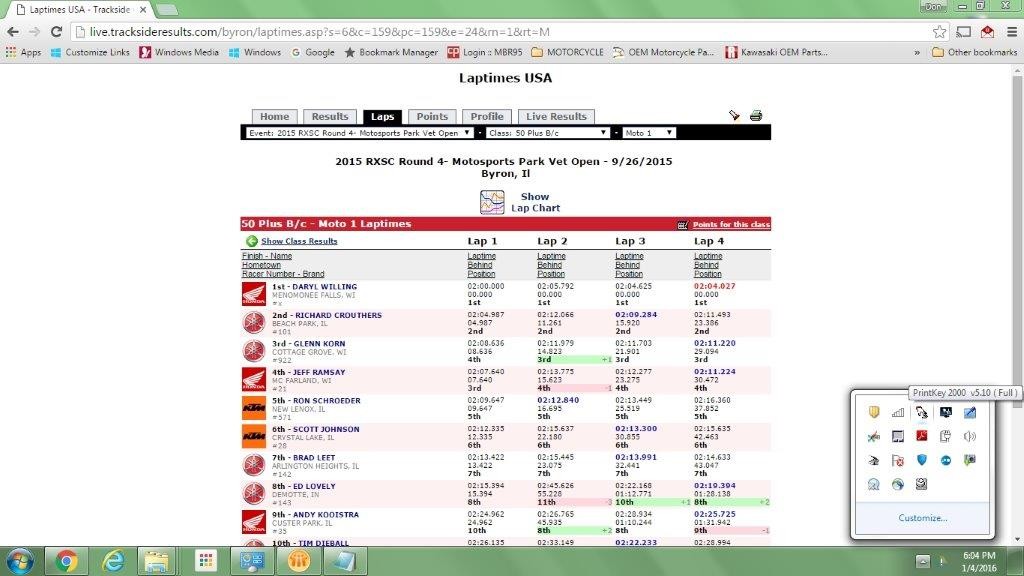The width and height of the screenshot is (1024, 576).
Task: Click the printer icon above the results
Action: (756, 116)
